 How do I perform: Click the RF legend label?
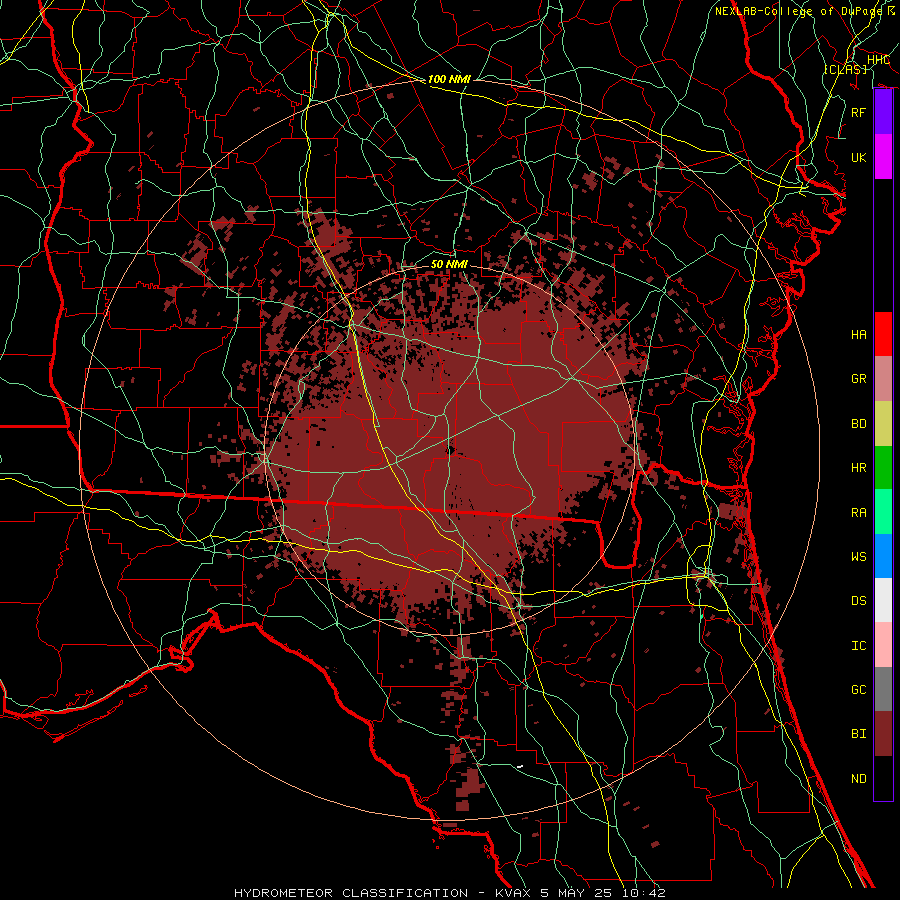858,112
